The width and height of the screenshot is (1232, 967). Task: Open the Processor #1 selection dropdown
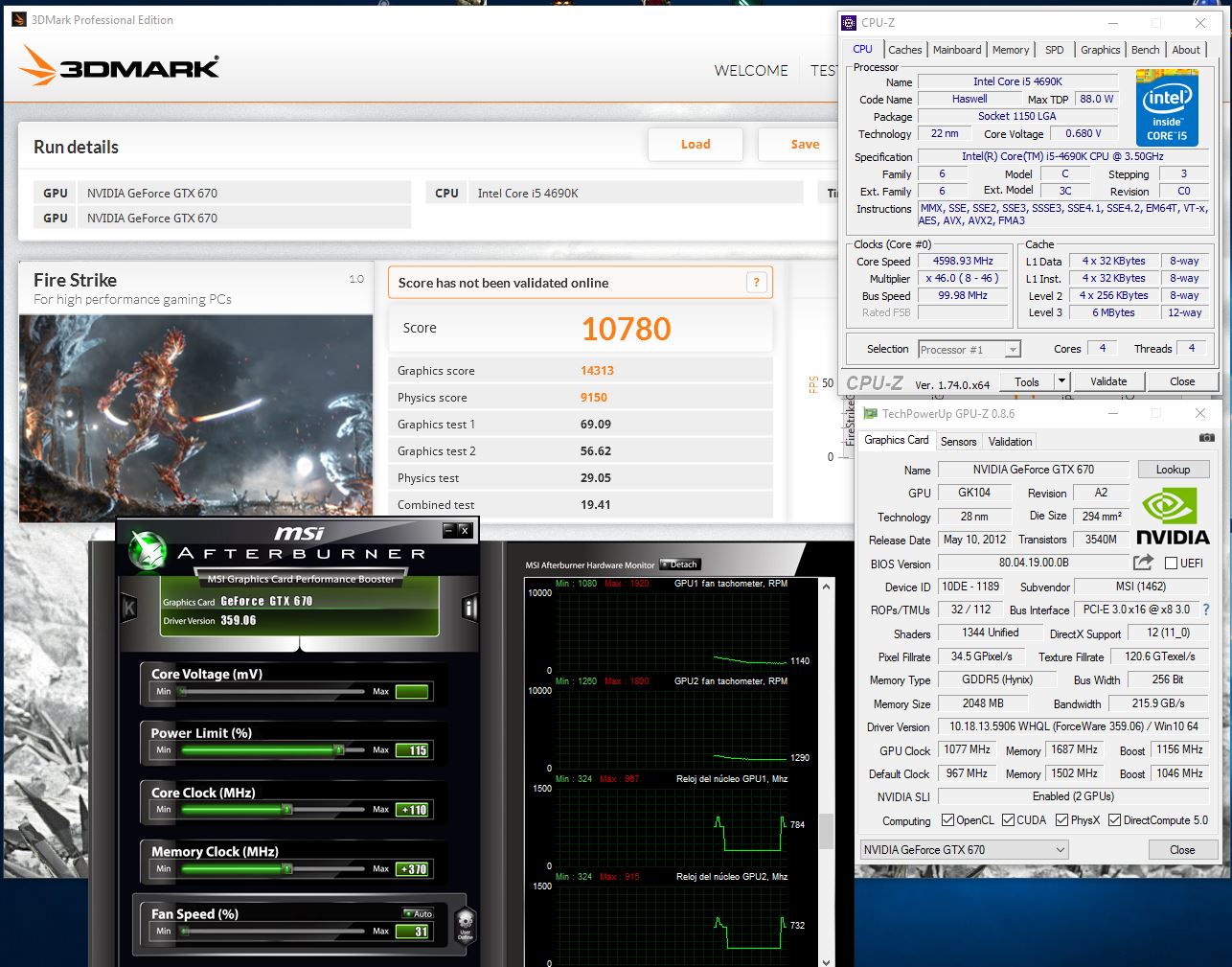tap(1013, 350)
